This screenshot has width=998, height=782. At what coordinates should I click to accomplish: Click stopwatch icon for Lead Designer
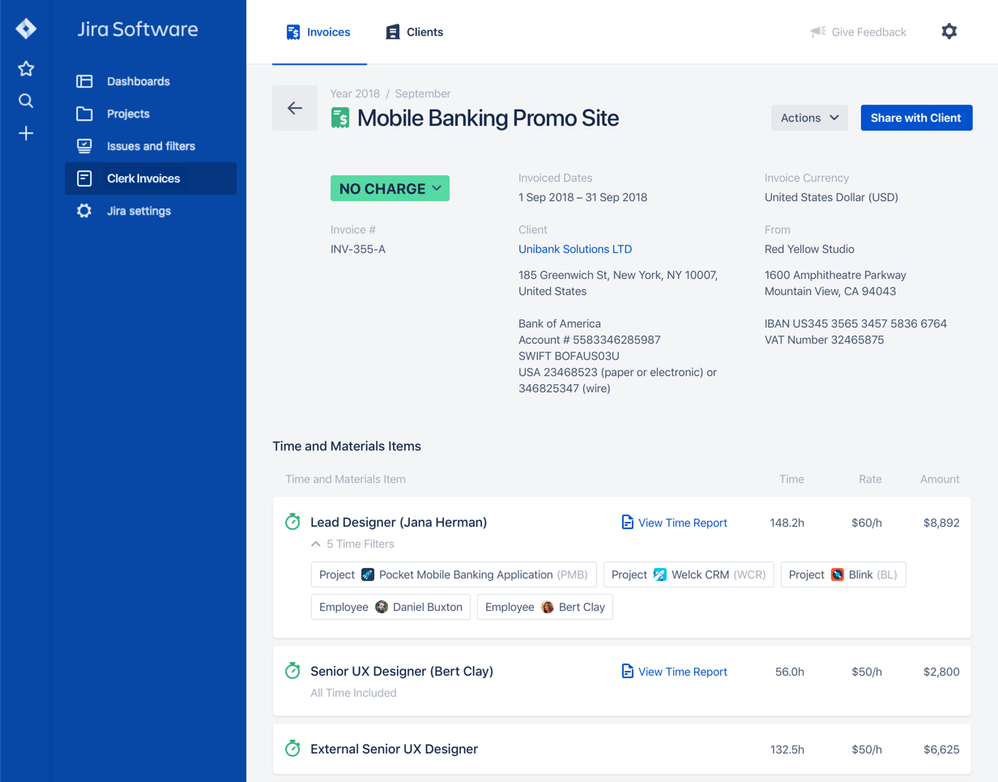pos(292,522)
